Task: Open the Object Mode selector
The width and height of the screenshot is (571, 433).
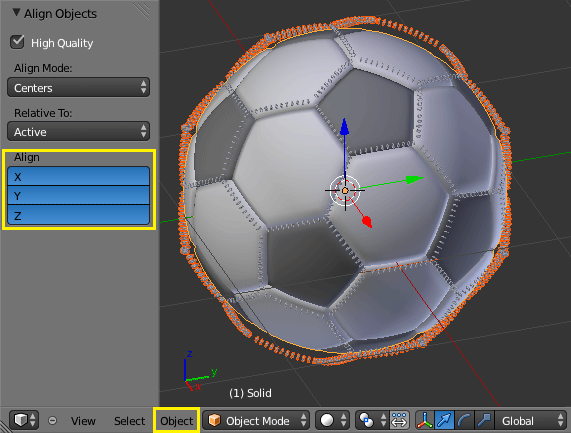Action: (x=256, y=420)
